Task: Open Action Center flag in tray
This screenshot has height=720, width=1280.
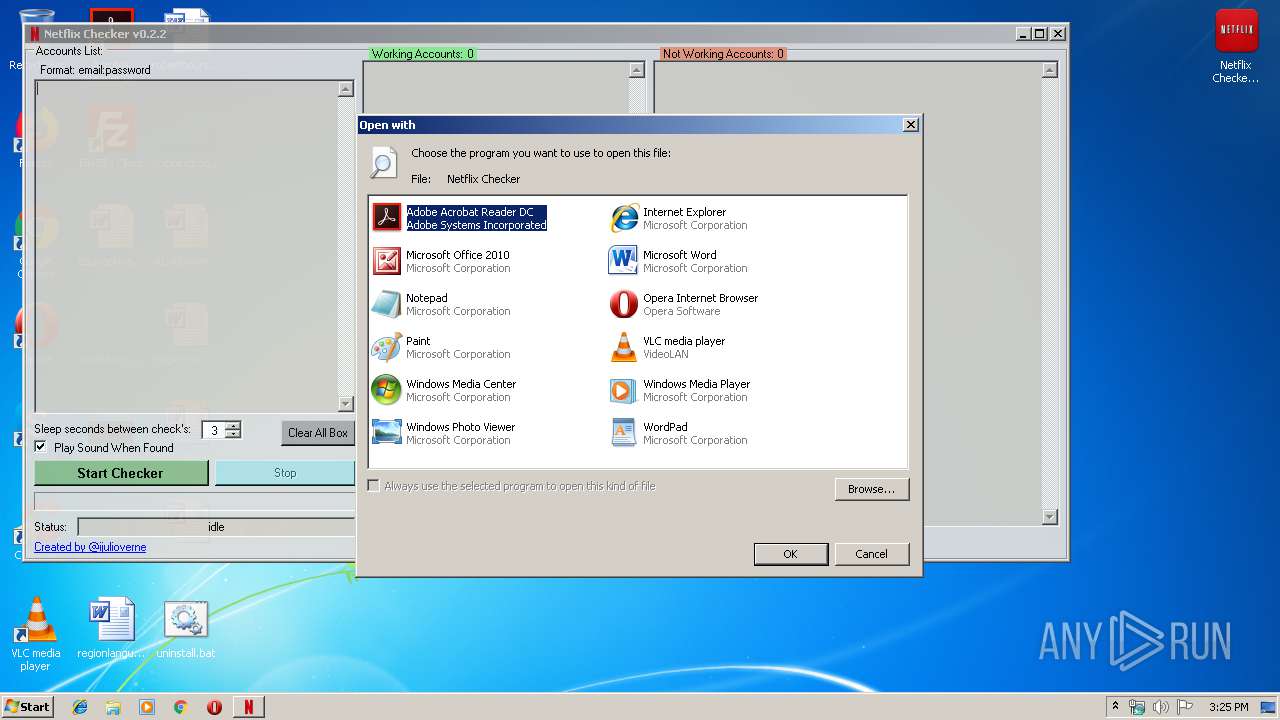Action: (1184, 707)
